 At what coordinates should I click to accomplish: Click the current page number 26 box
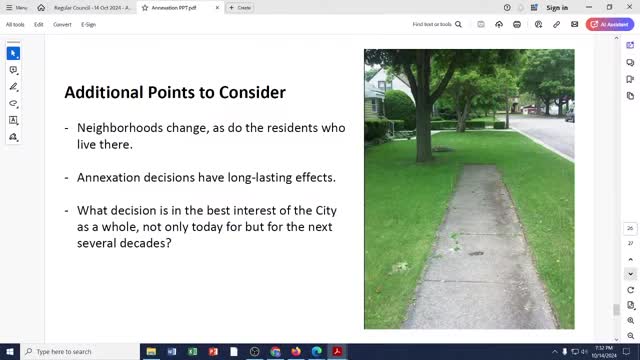(x=630, y=228)
